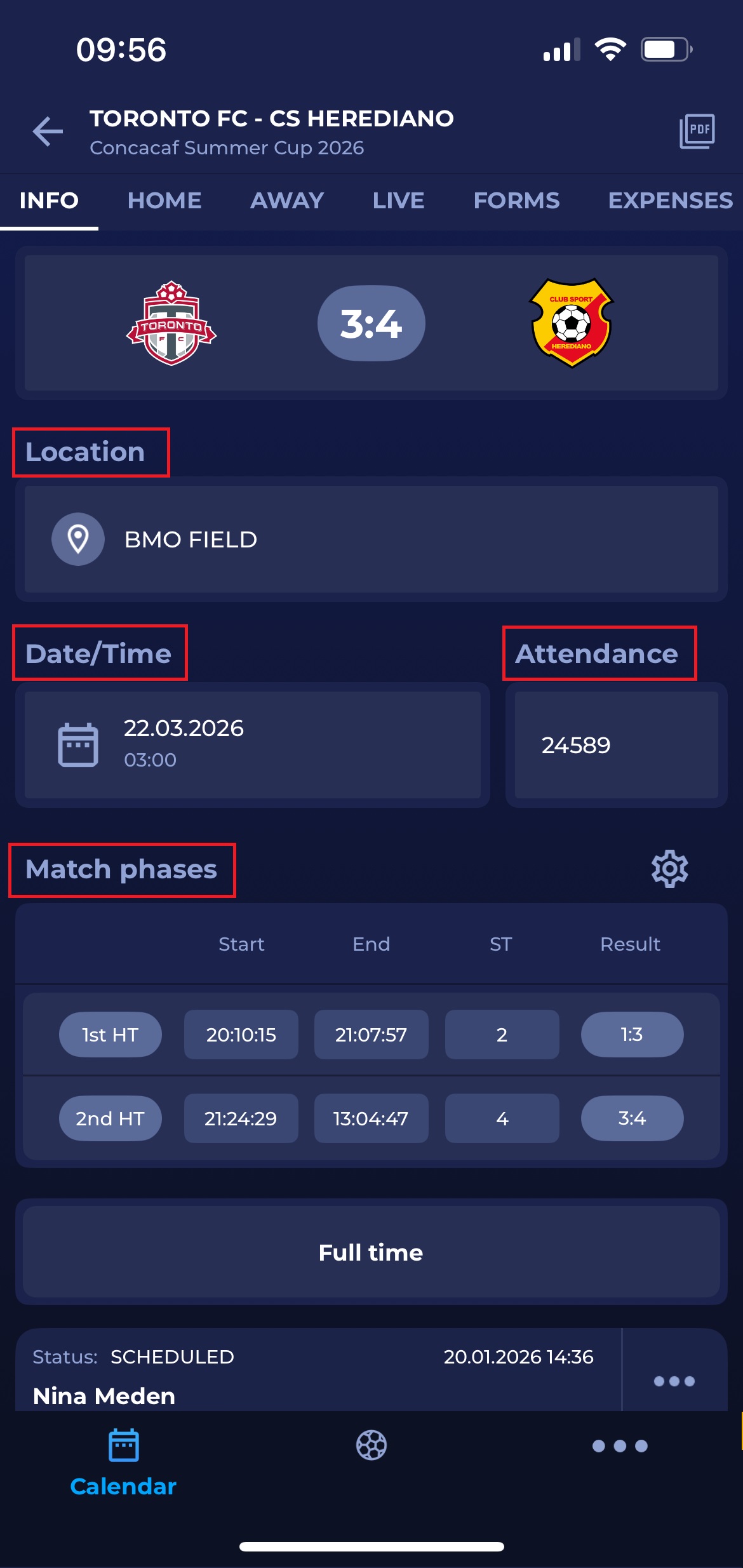Image resolution: width=743 pixels, height=1568 pixels.
Task: Tap the Date/Time calendar icon
Action: 78,744
